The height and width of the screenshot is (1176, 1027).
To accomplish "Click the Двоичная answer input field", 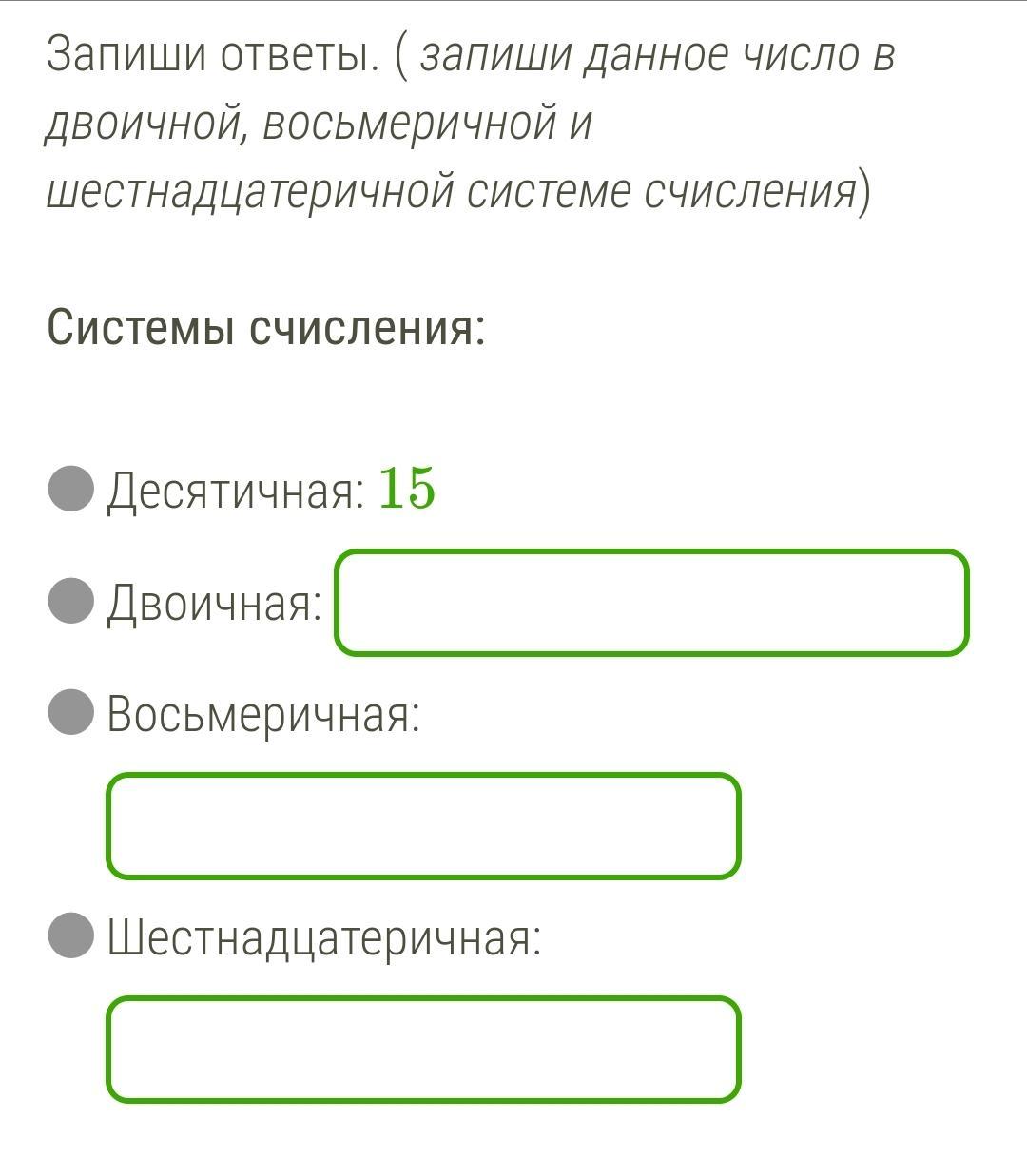I will coord(651,603).
